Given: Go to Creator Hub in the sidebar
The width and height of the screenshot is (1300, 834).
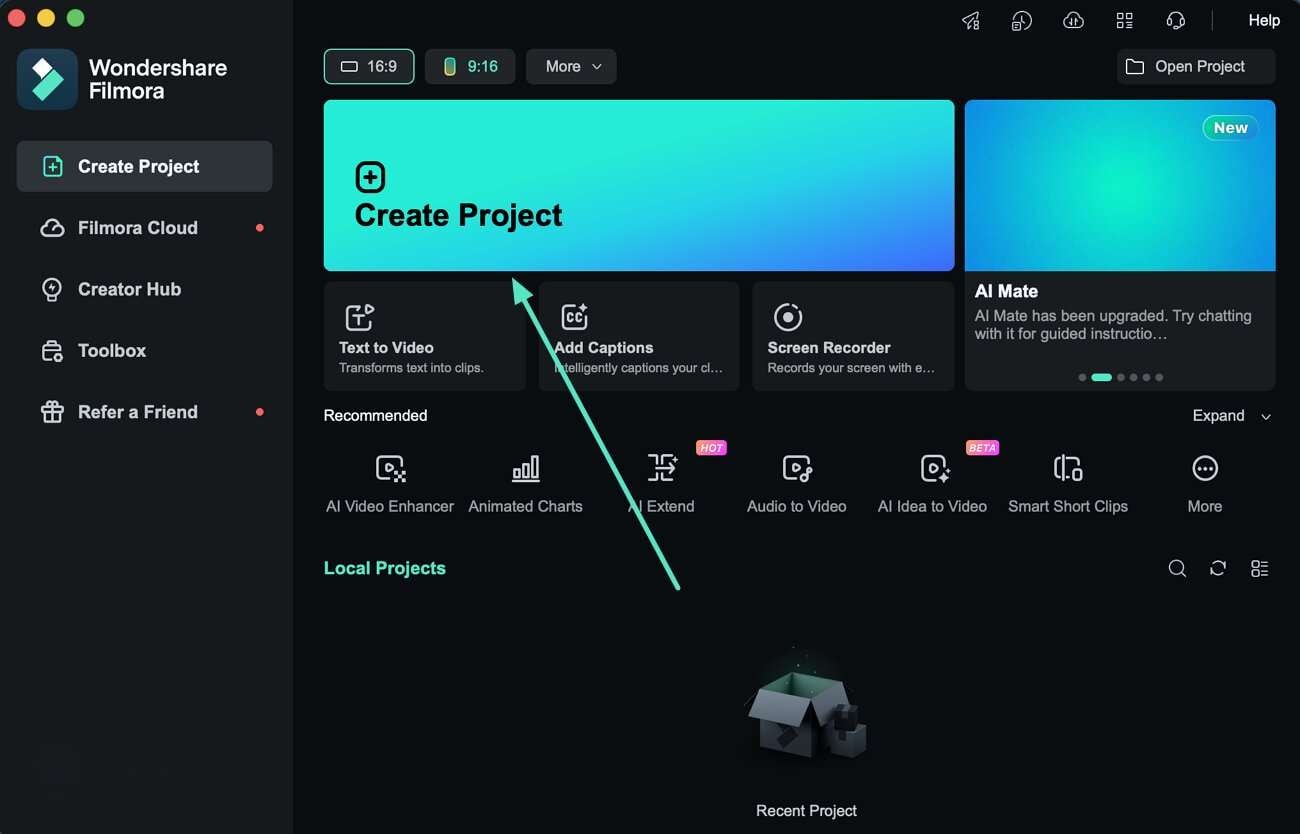Looking at the screenshot, I should click(144, 289).
